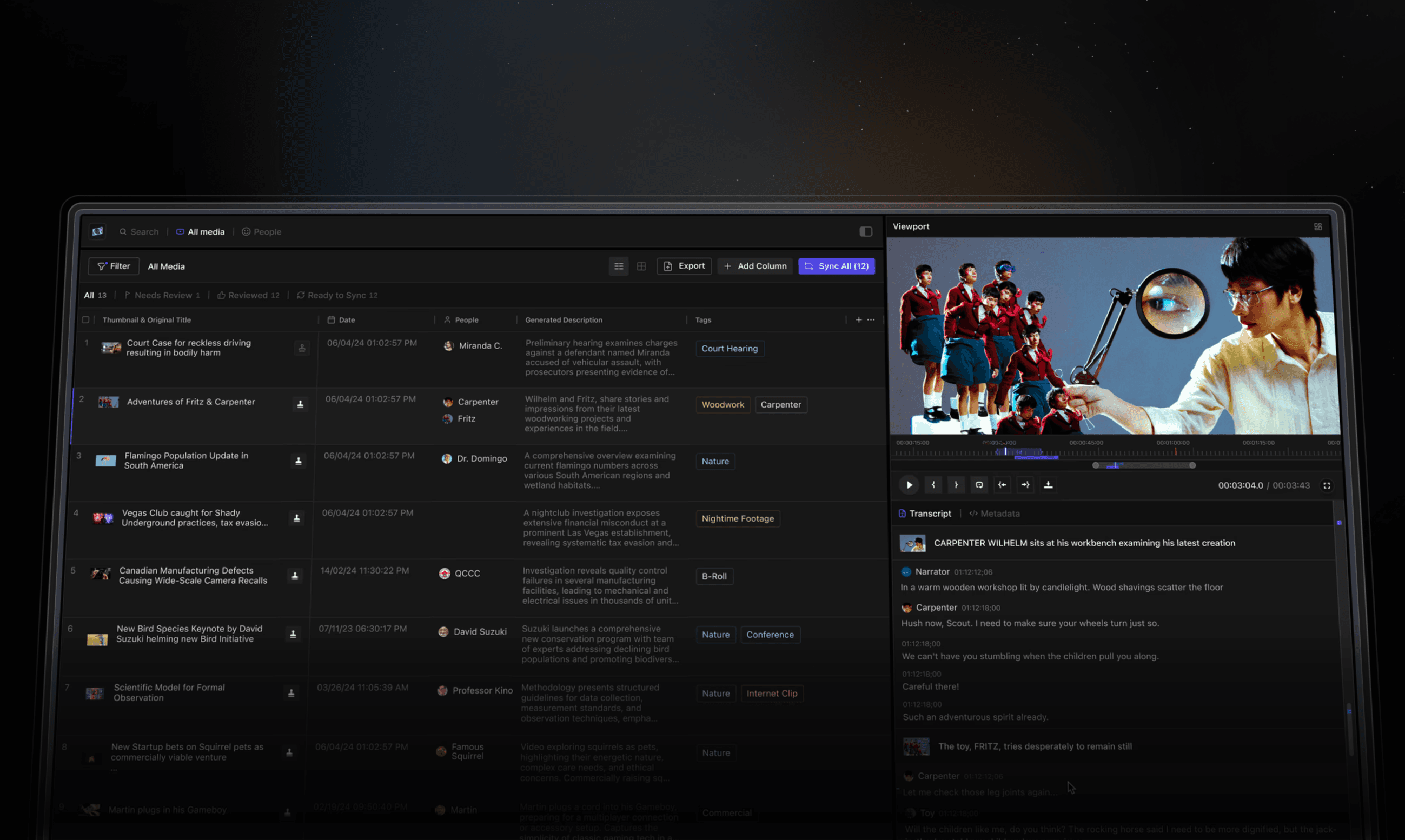Click the Woodwork tag
The width and height of the screenshot is (1405, 840).
[x=723, y=405]
